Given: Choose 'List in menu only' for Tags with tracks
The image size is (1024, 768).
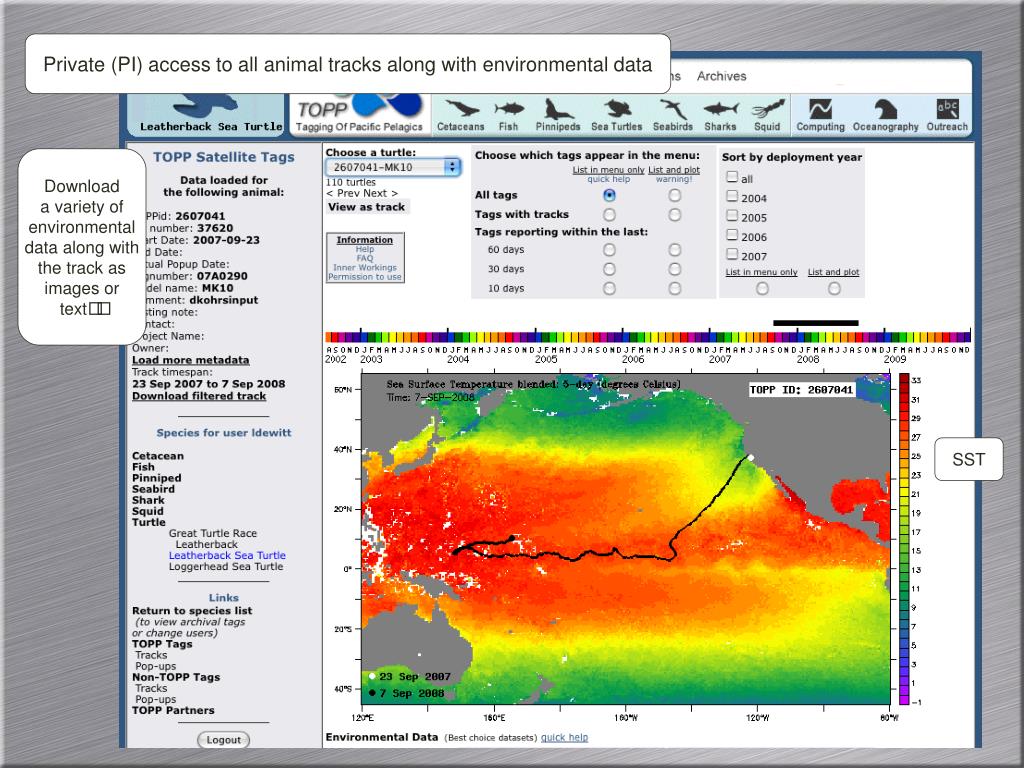Looking at the screenshot, I should point(609,215).
